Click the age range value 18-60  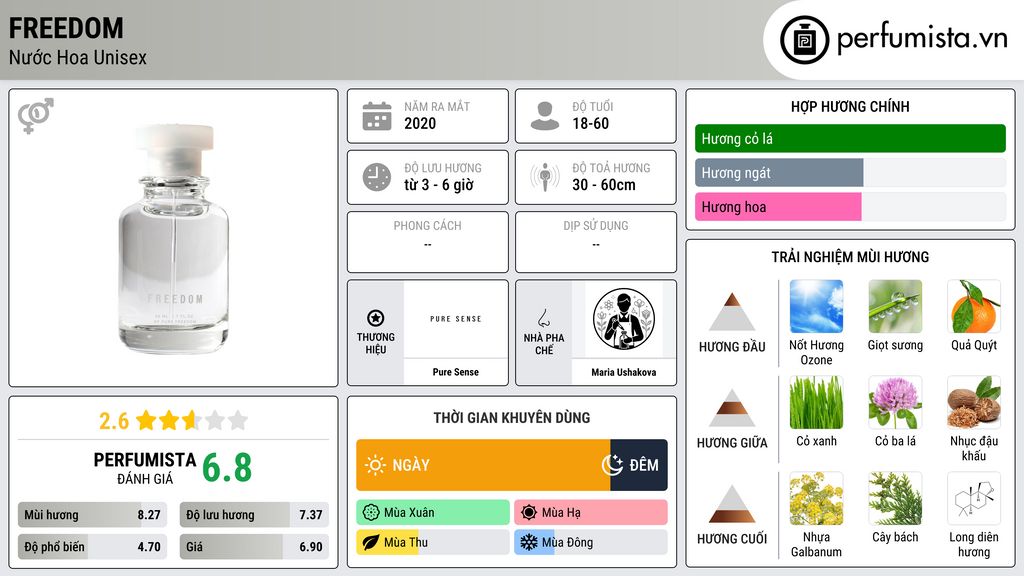(590, 123)
